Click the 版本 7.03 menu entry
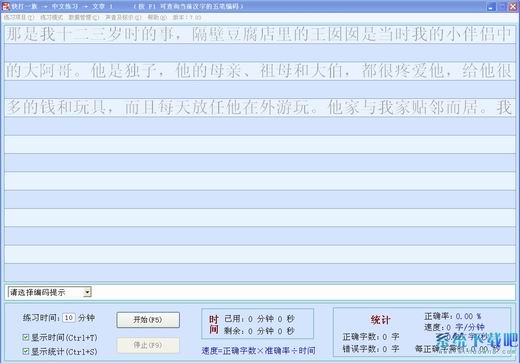520x363 pixels. [187, 17]
